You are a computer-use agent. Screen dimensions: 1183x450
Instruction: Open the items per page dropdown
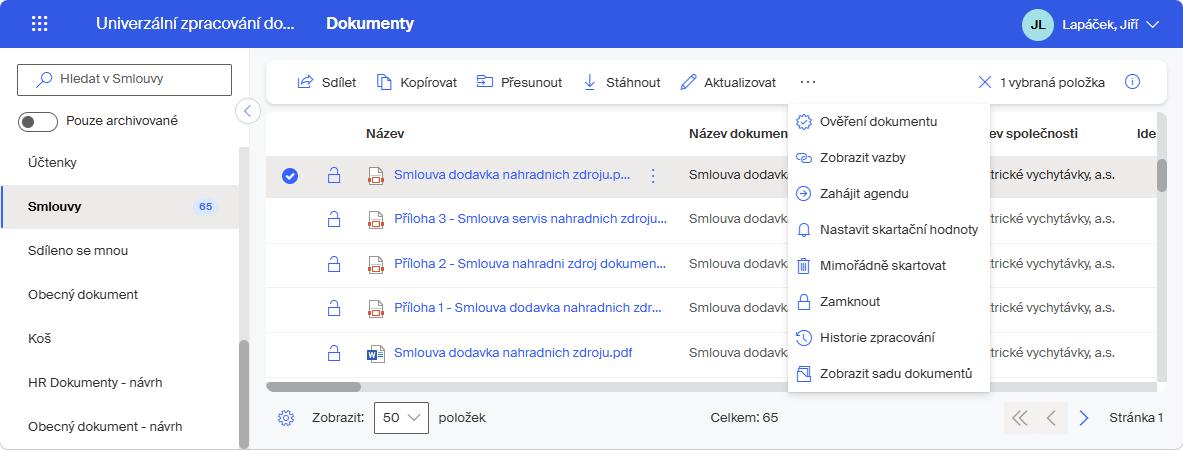[401, 418]
